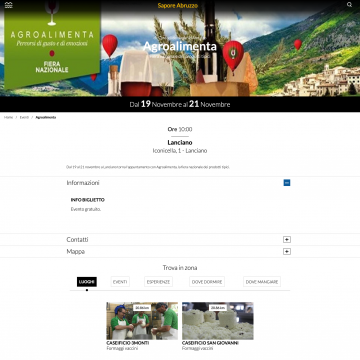Screen dimensions: 360x360
Task: Open the Caseificio San Giovanni photo
Action: [218, 321]
